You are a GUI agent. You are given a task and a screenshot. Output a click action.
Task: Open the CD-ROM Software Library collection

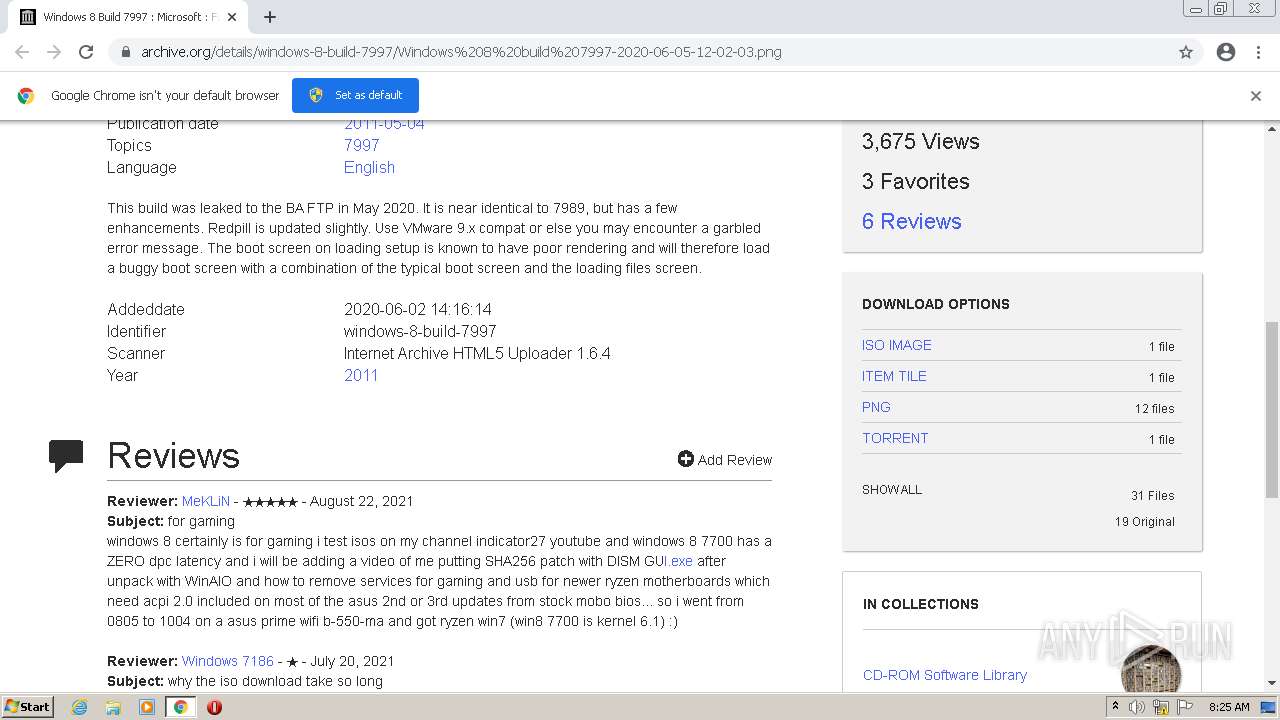(x=944, y=675)
